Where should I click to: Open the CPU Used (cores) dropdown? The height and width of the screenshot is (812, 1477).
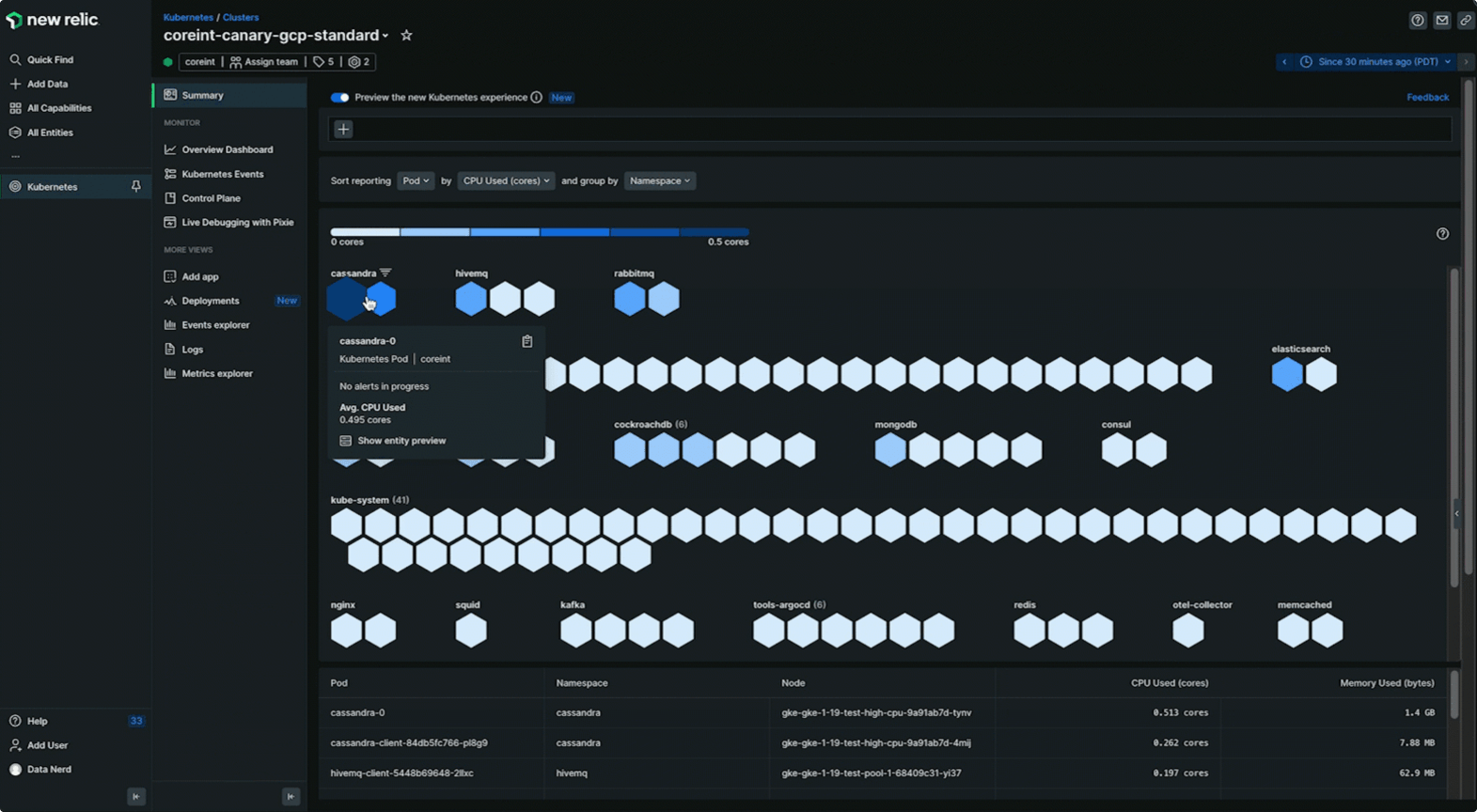(505, 180)
